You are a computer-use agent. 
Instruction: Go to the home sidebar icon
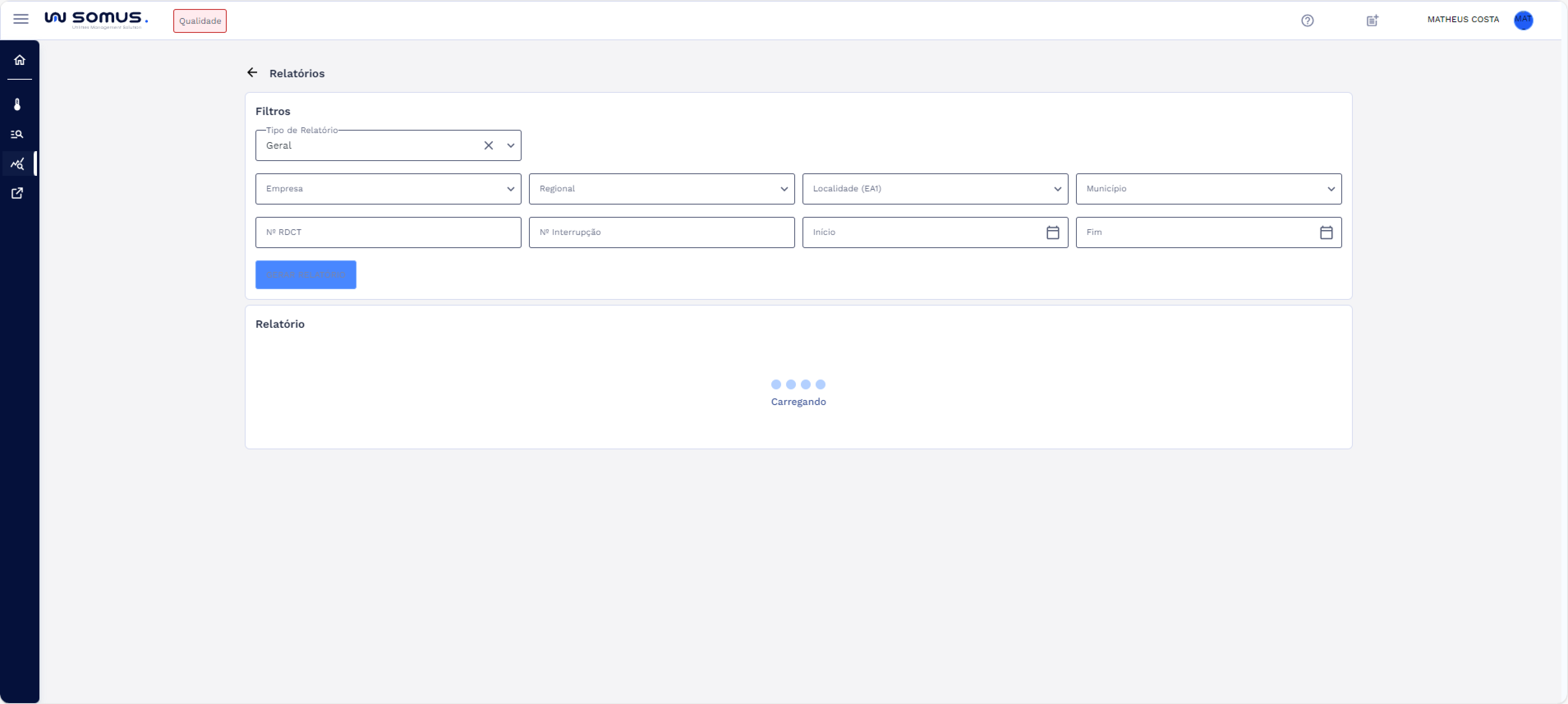pos(19,60)
